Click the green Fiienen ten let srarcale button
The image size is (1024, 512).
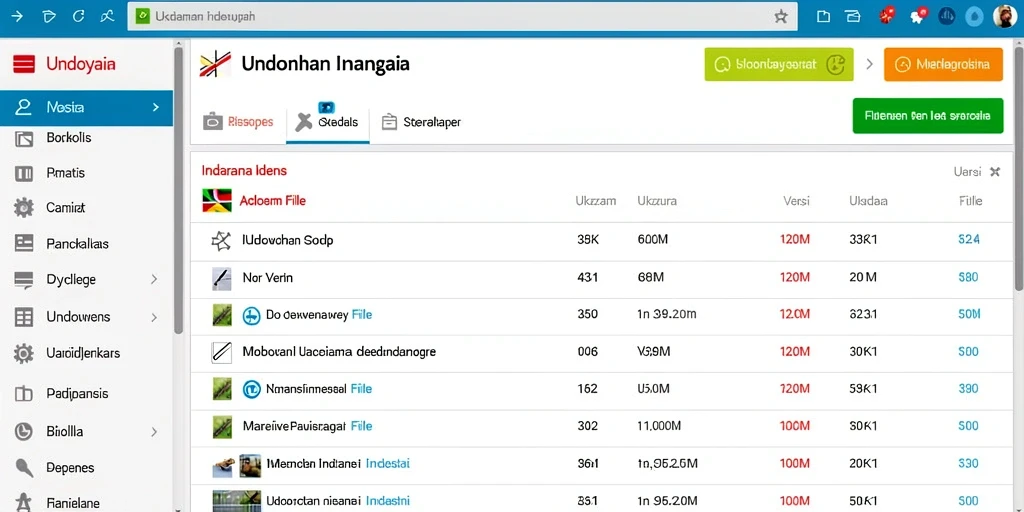click(927, 116)
